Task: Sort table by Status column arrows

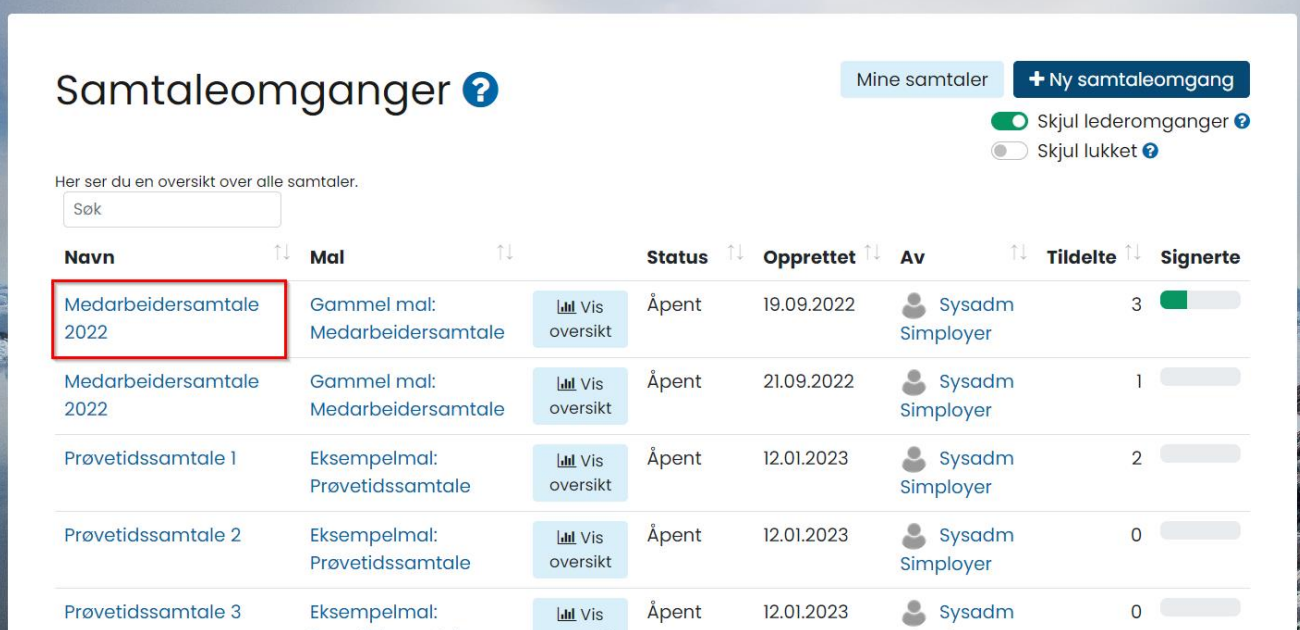Action: tap(735, 253)
